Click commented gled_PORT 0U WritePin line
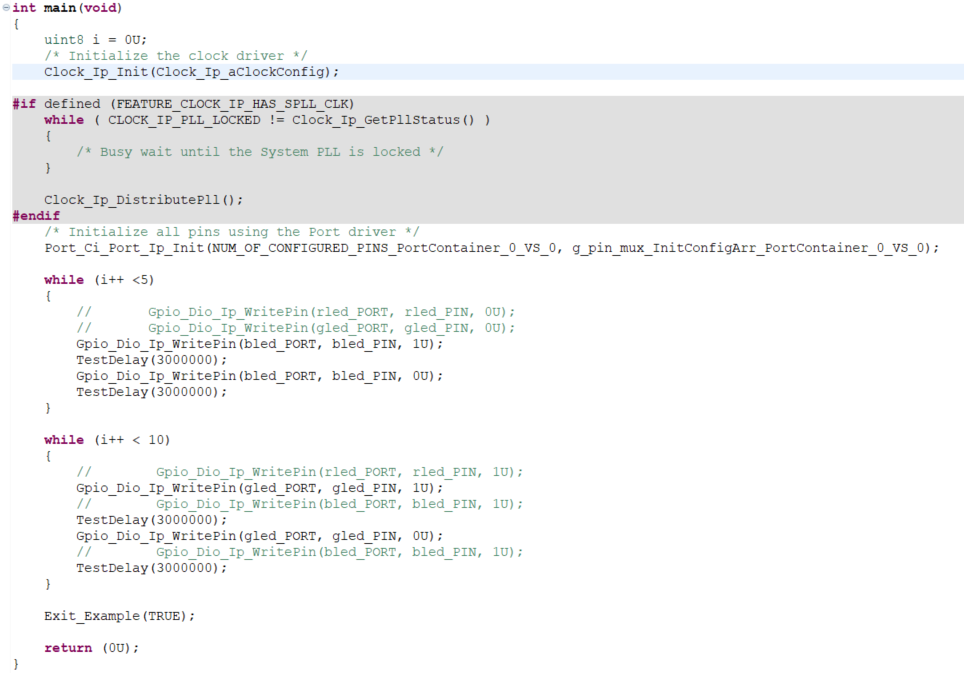This screenshot has height=673, width=964. click(296, 328)
